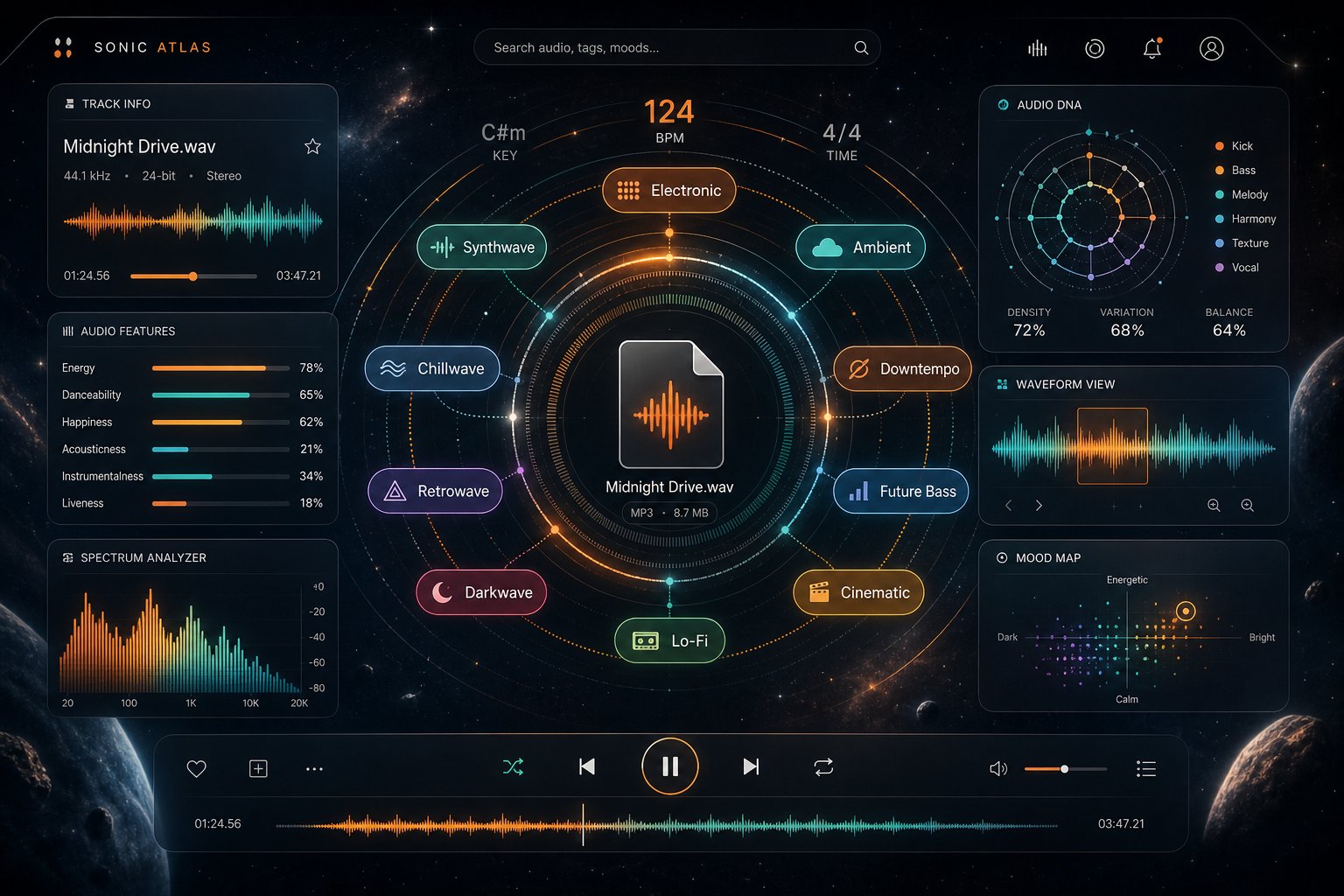Select the Lo-Fi genre tag
Screen dimensions: 1344x896
pos(669,640)
